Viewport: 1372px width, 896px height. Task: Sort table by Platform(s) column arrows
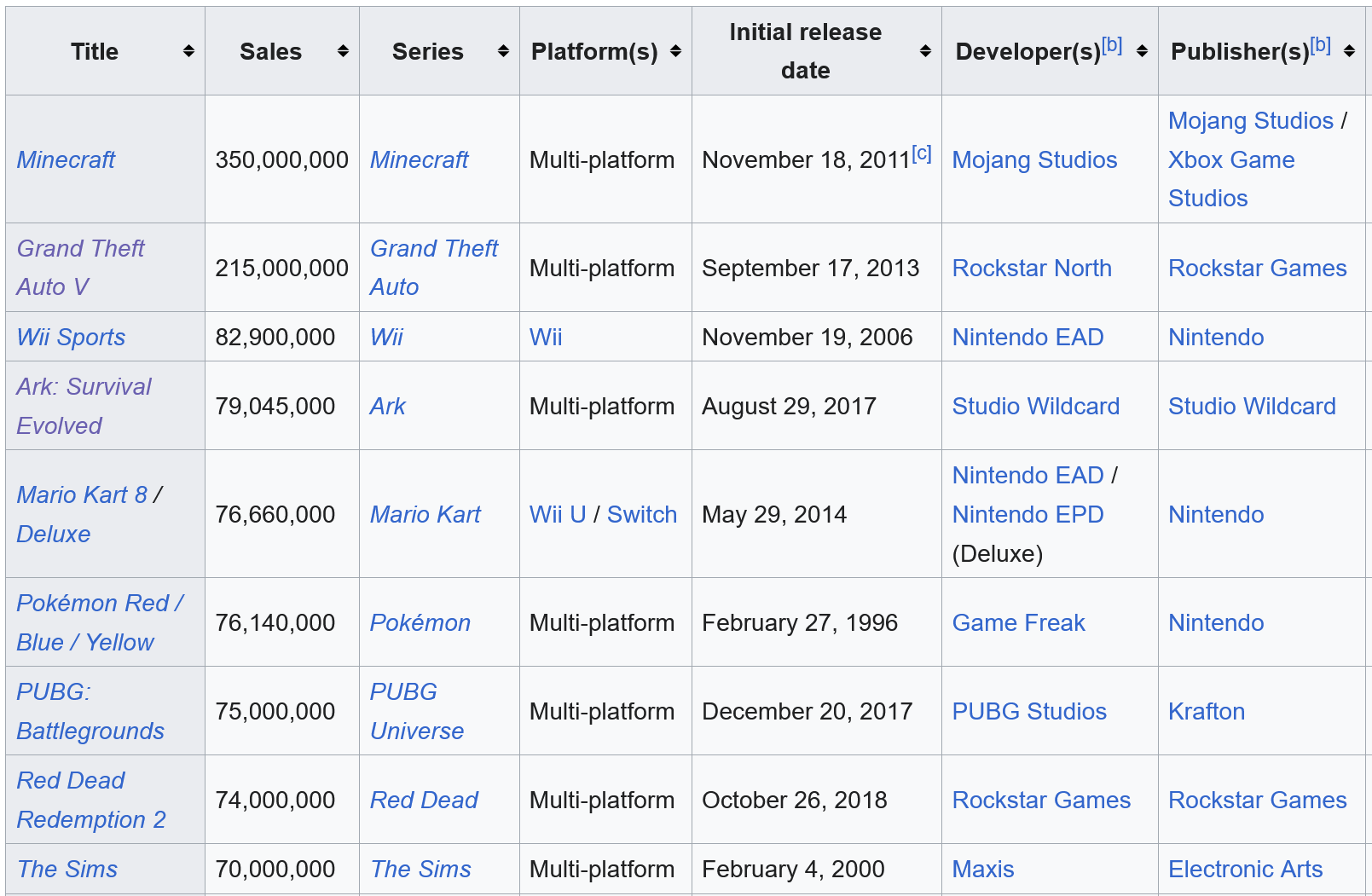point(675,51)
